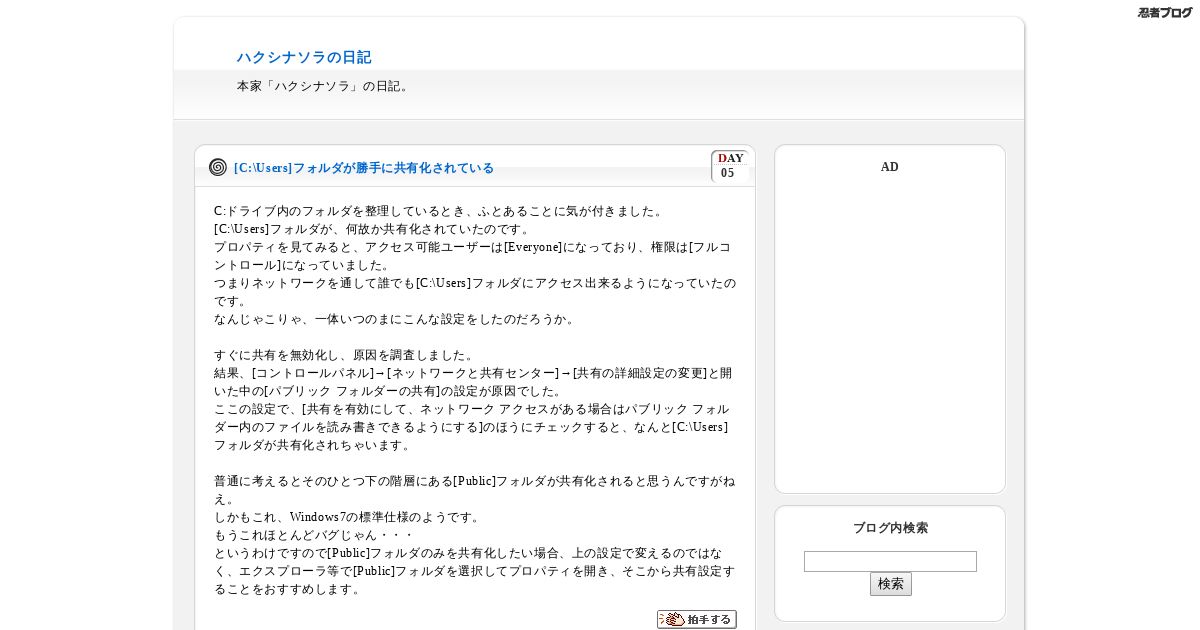
Task: Click the first line starting C:ドライブ内のフォルダ
Action: [x=439, y=211]
